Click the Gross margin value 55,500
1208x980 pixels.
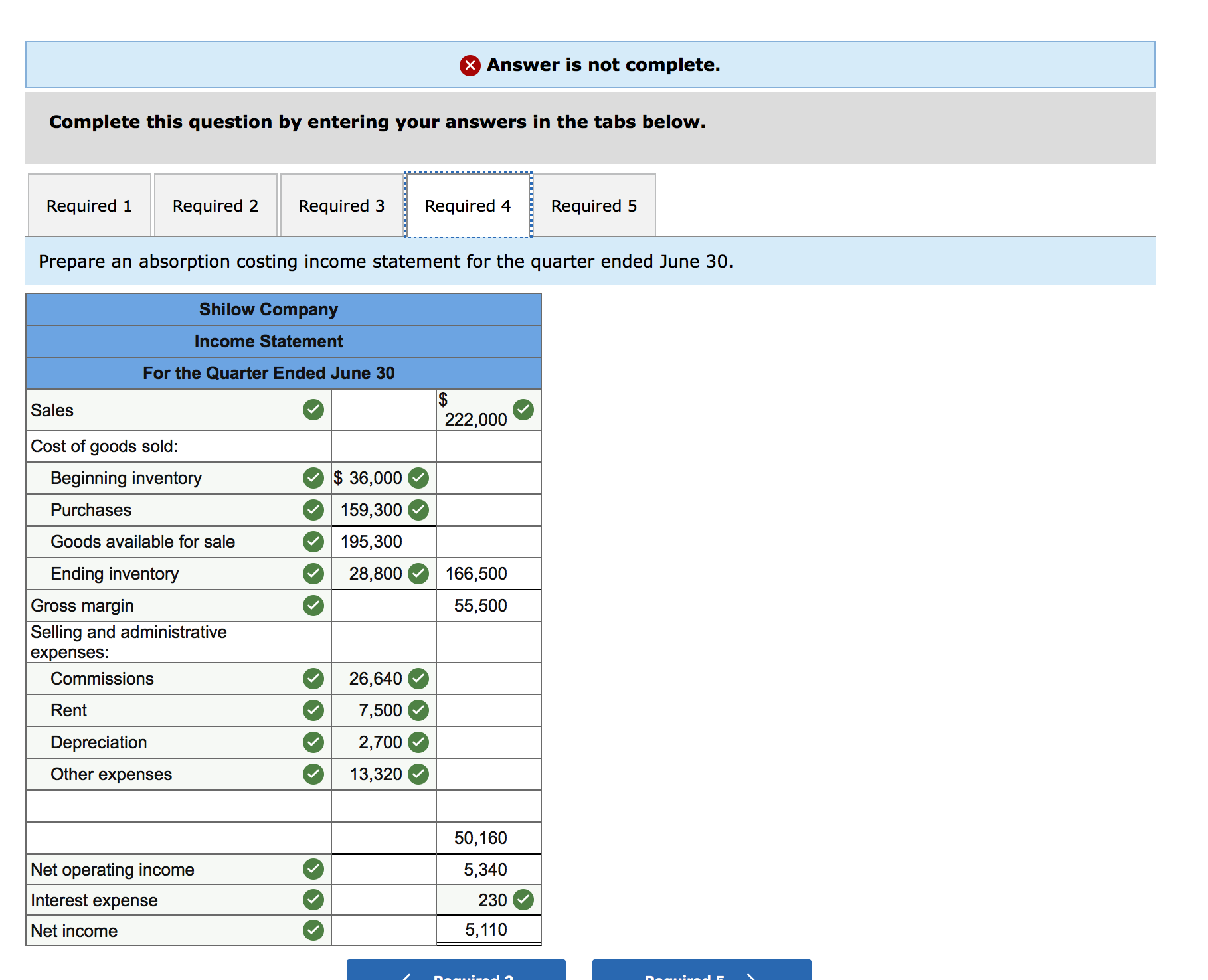488,606
